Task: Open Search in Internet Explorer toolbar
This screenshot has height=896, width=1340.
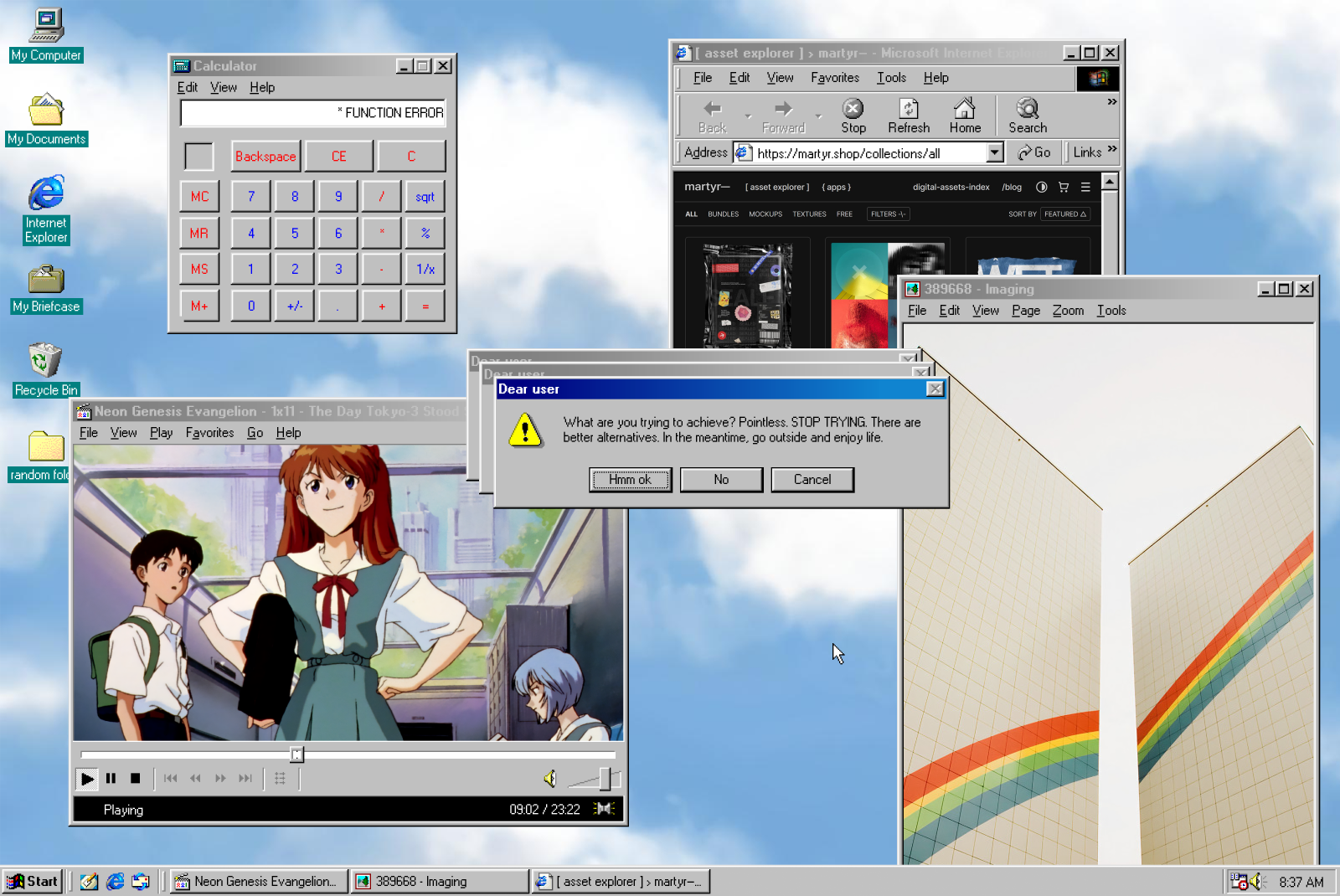Action: tap(1028, 116)
